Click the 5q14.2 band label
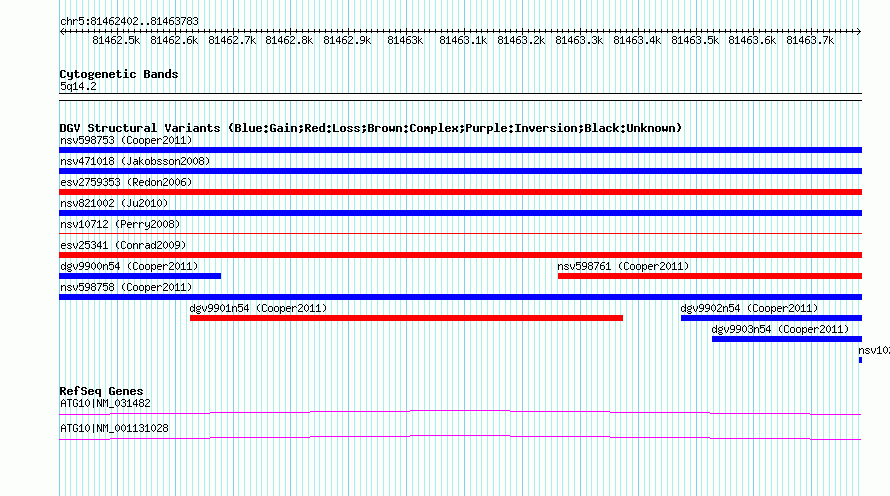Viewport: 890px width, 496px height. [x=78, y=86]
